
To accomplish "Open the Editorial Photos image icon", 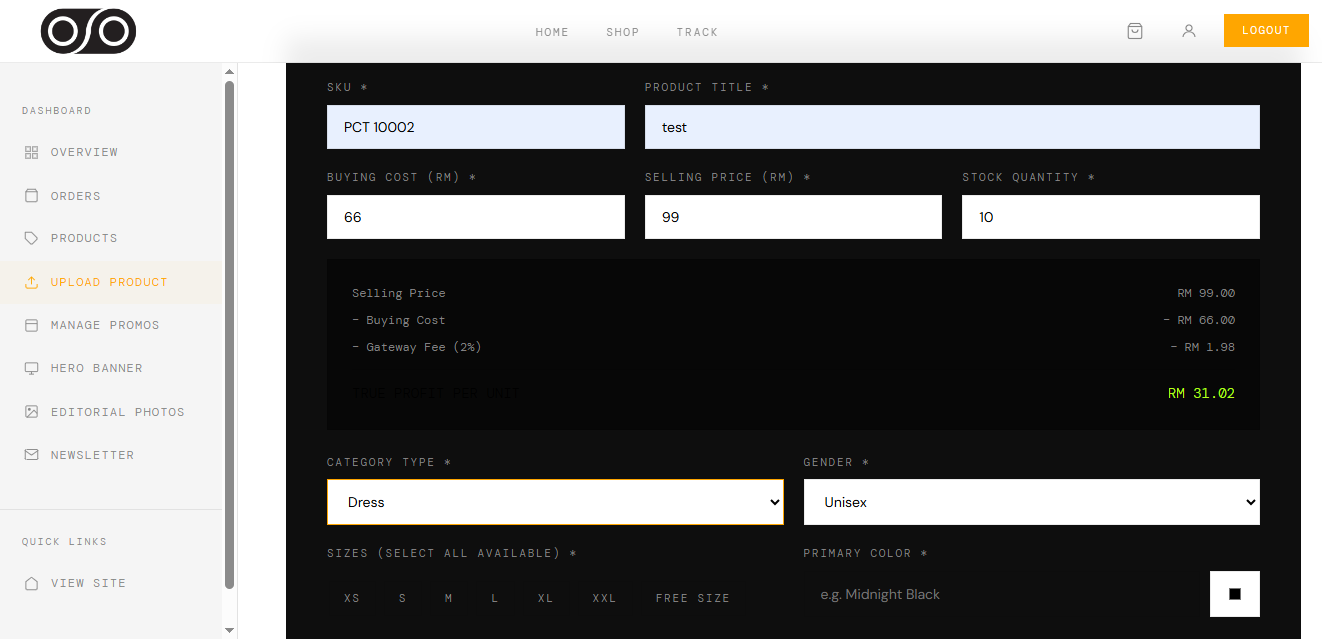I will (x=31, y=412).
